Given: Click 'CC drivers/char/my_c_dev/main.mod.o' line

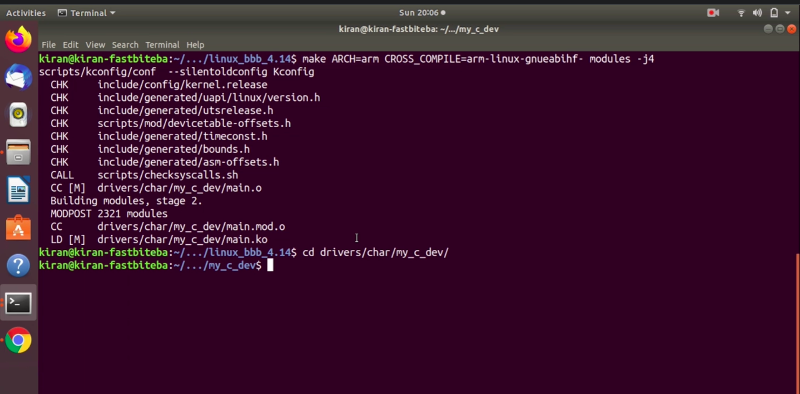Looking at the screenshot, I should (x=167, y=227).
